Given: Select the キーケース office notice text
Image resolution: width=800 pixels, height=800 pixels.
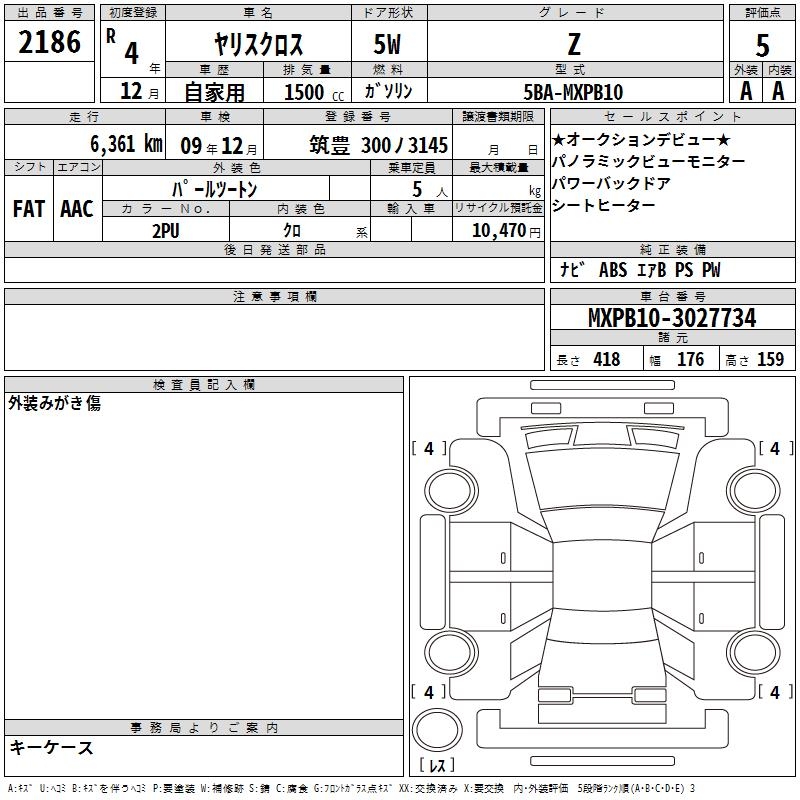Looking at the screenshot, I should click(x=51, y=748).
